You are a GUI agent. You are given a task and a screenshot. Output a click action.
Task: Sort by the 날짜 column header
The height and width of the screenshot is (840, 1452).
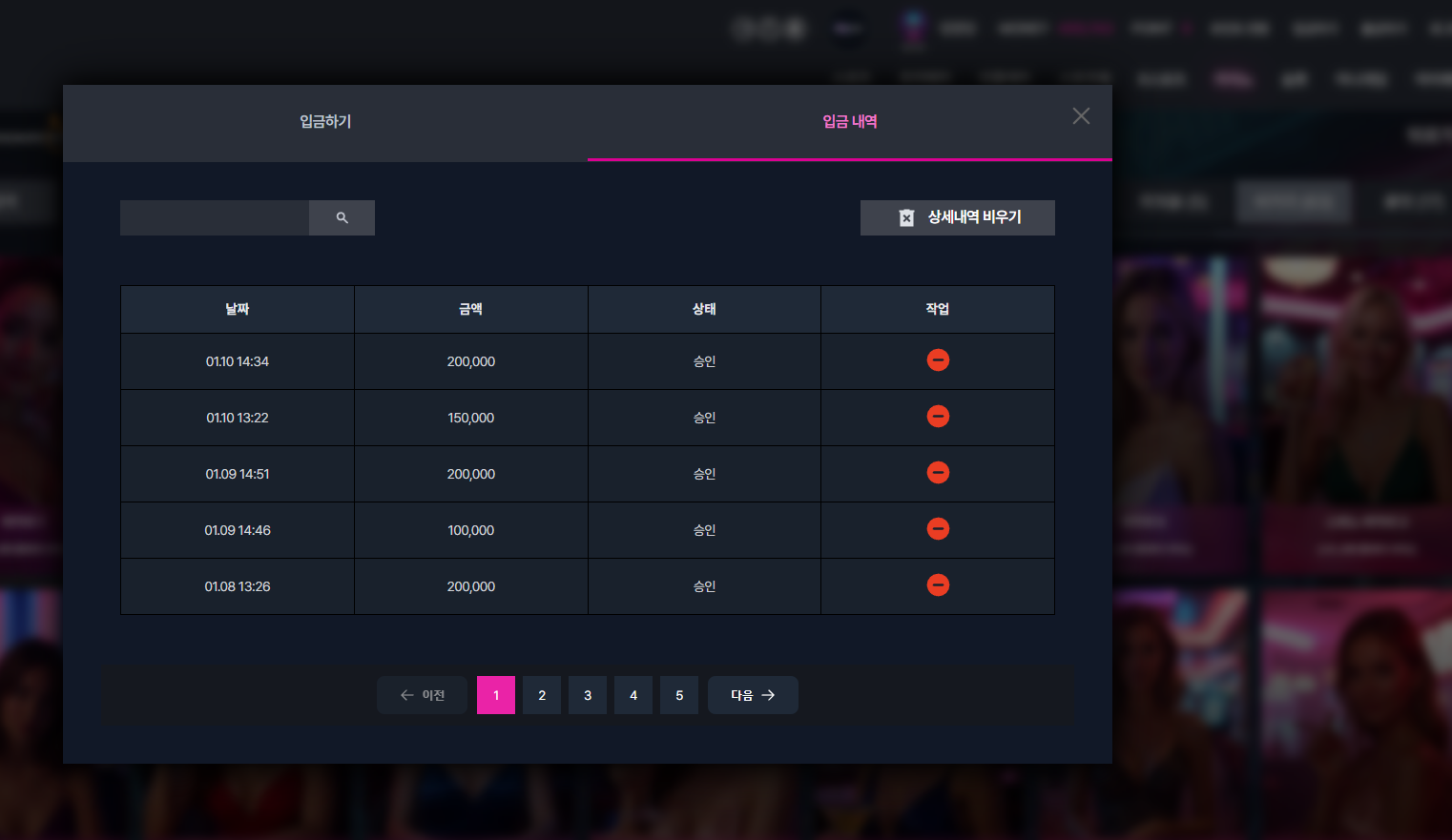click(x=238, y=309)
